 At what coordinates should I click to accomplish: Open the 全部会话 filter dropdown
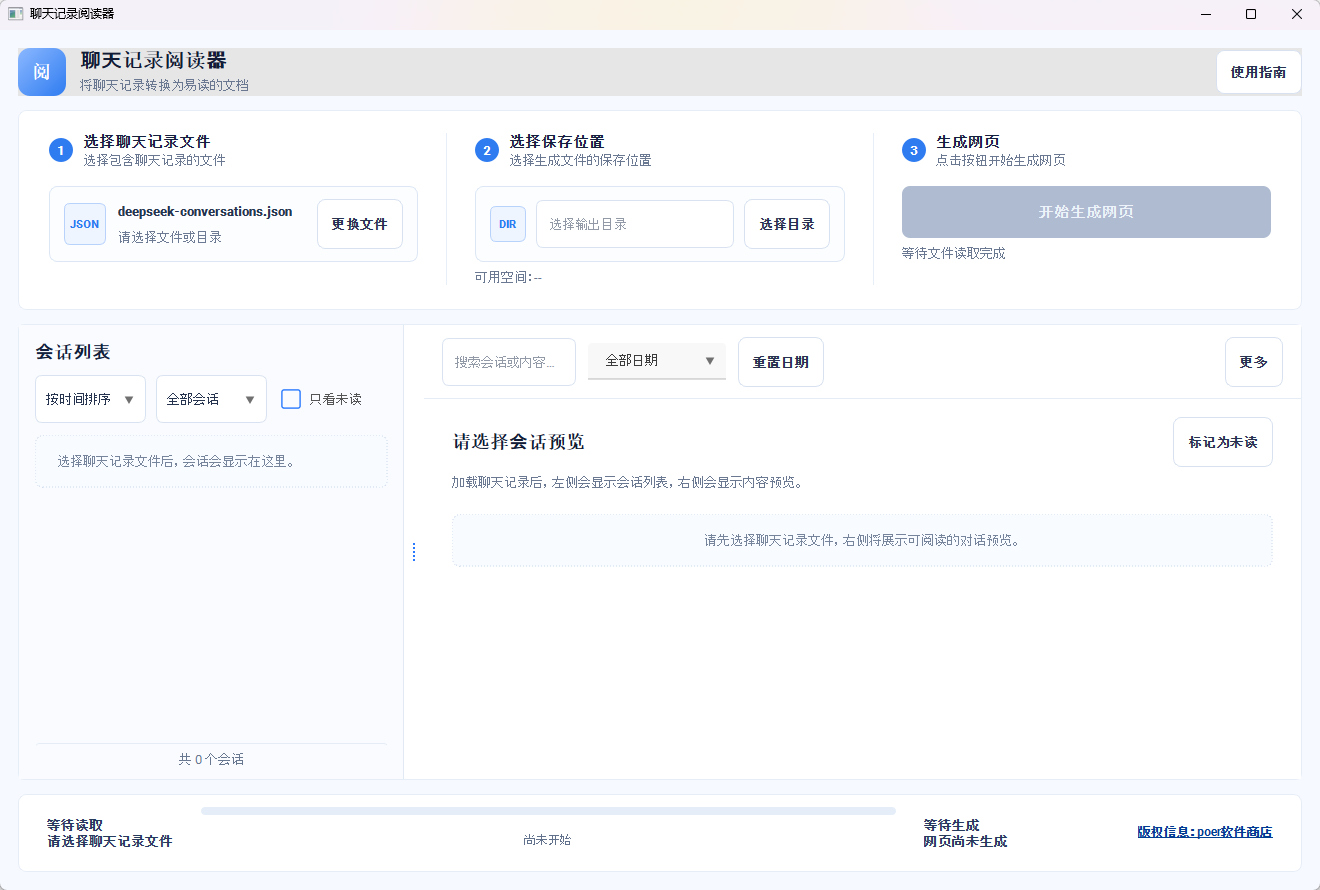click(x=211, y=399)
